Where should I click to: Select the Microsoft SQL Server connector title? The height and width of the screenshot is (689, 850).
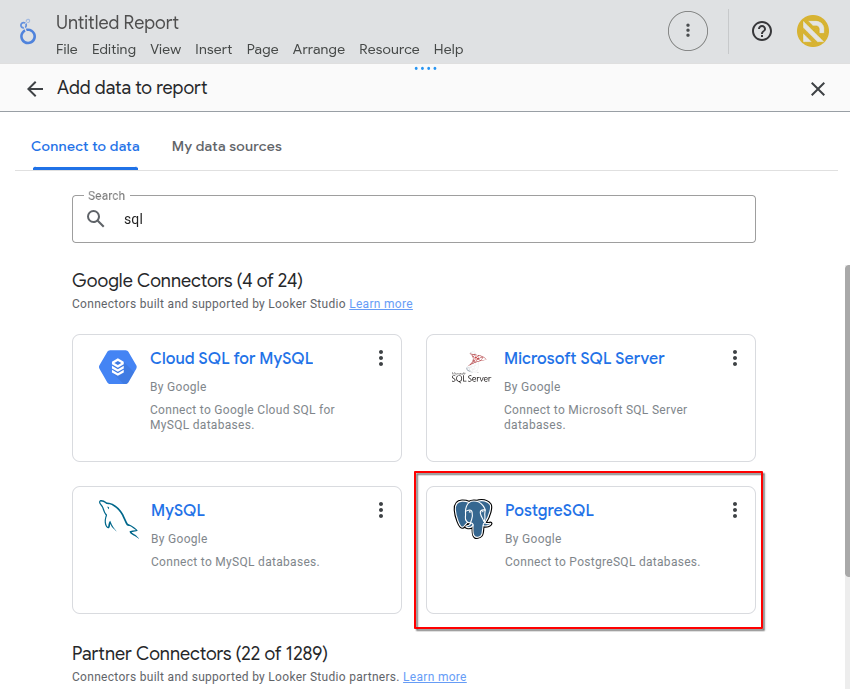pos(584,358)
